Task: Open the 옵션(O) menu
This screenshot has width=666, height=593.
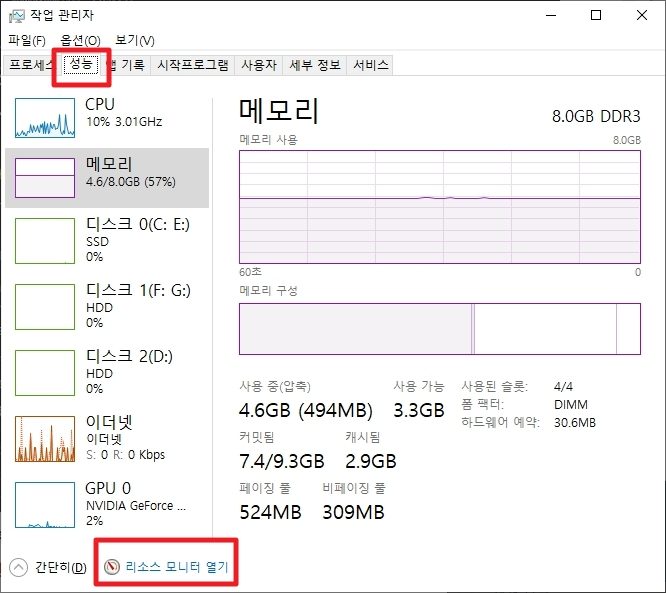Action: point(80,40)
